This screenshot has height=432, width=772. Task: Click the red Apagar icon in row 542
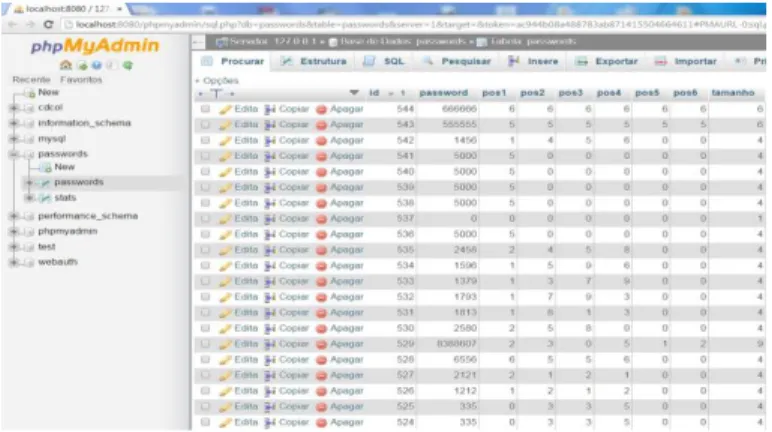[x=322, y=141]
